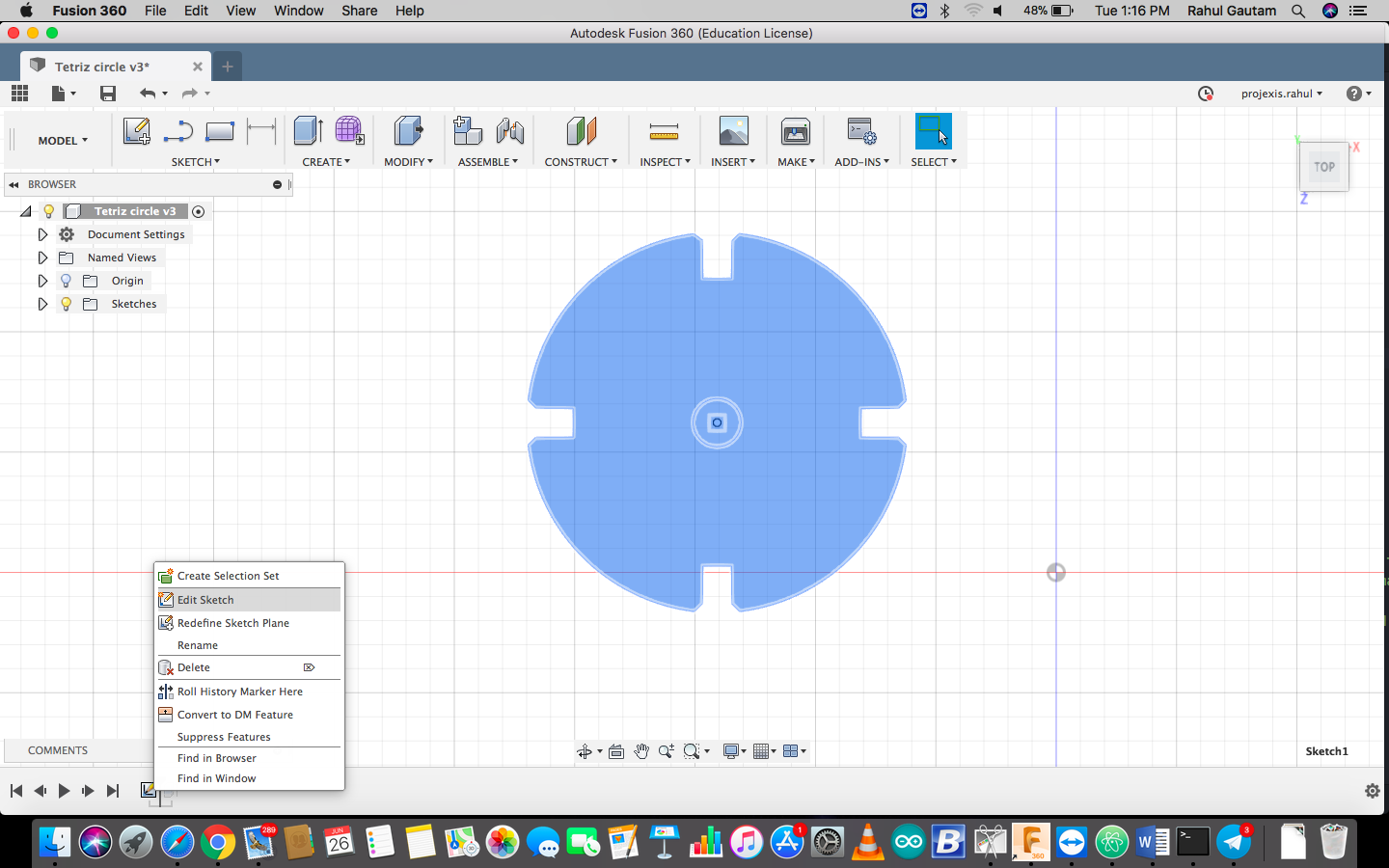Image resolution: width=1389 pixels, height=868 pixels.
Task: Select the Rectangle sketch tool
Action: click(x=220, y=131)
